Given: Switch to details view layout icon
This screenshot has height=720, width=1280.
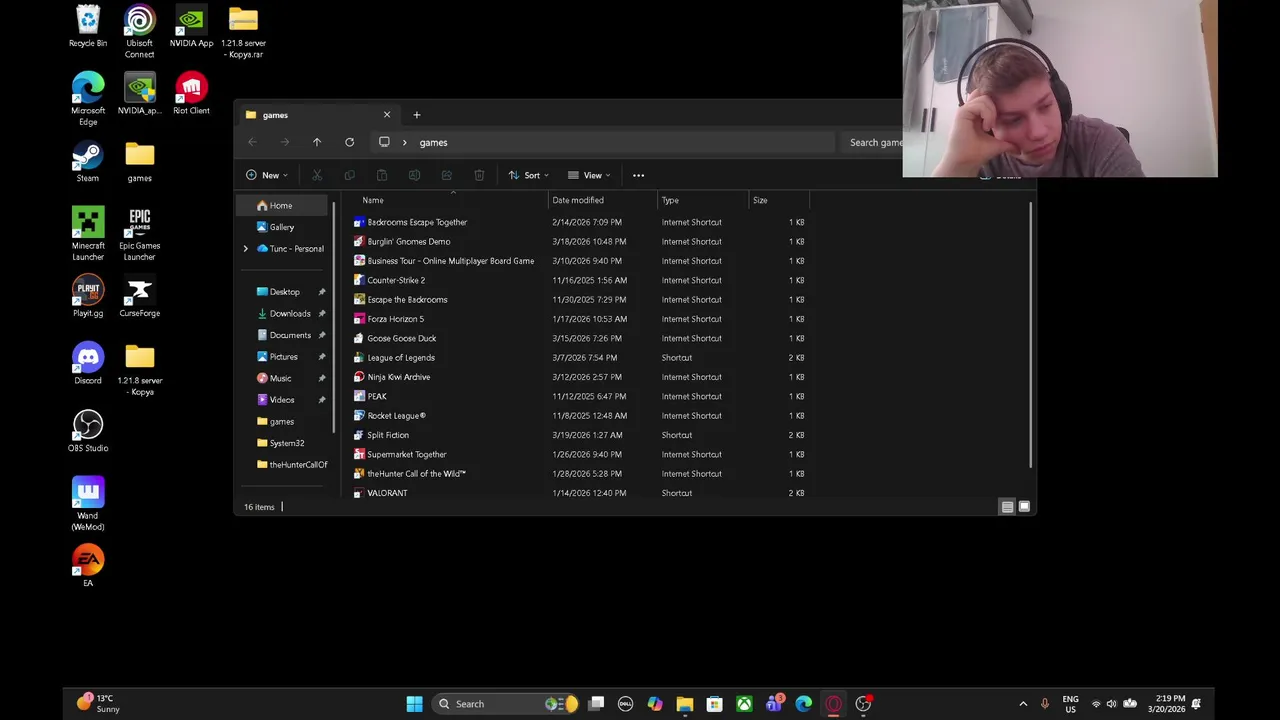Looking at the screenshot, I should coord(1007,507).
